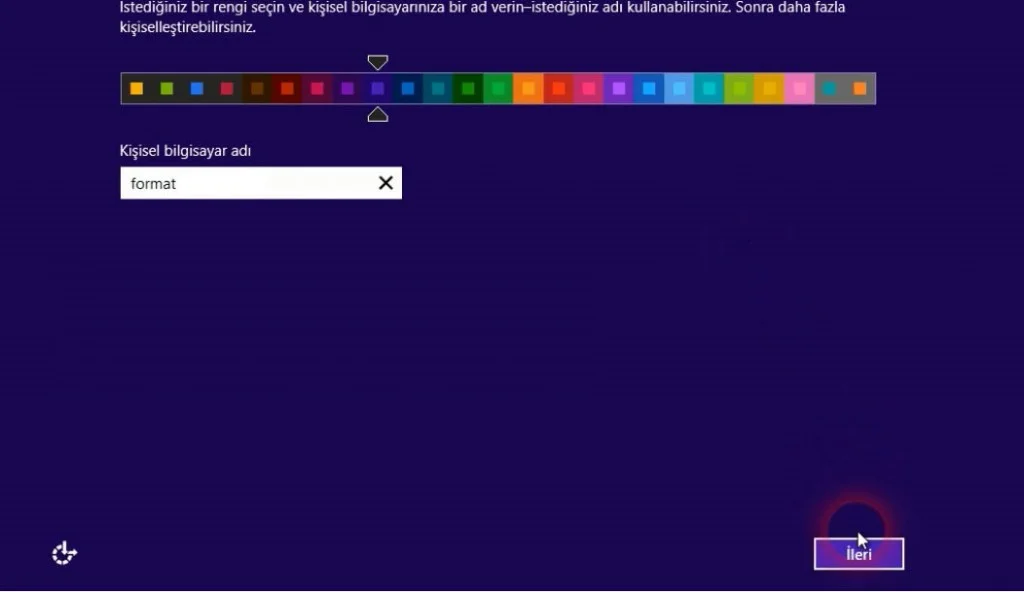Image resolution: width=1024 pixels, height=592 pixels.
Task: Pick the lime green swatch beside gold
Action: tap(739, 89)
